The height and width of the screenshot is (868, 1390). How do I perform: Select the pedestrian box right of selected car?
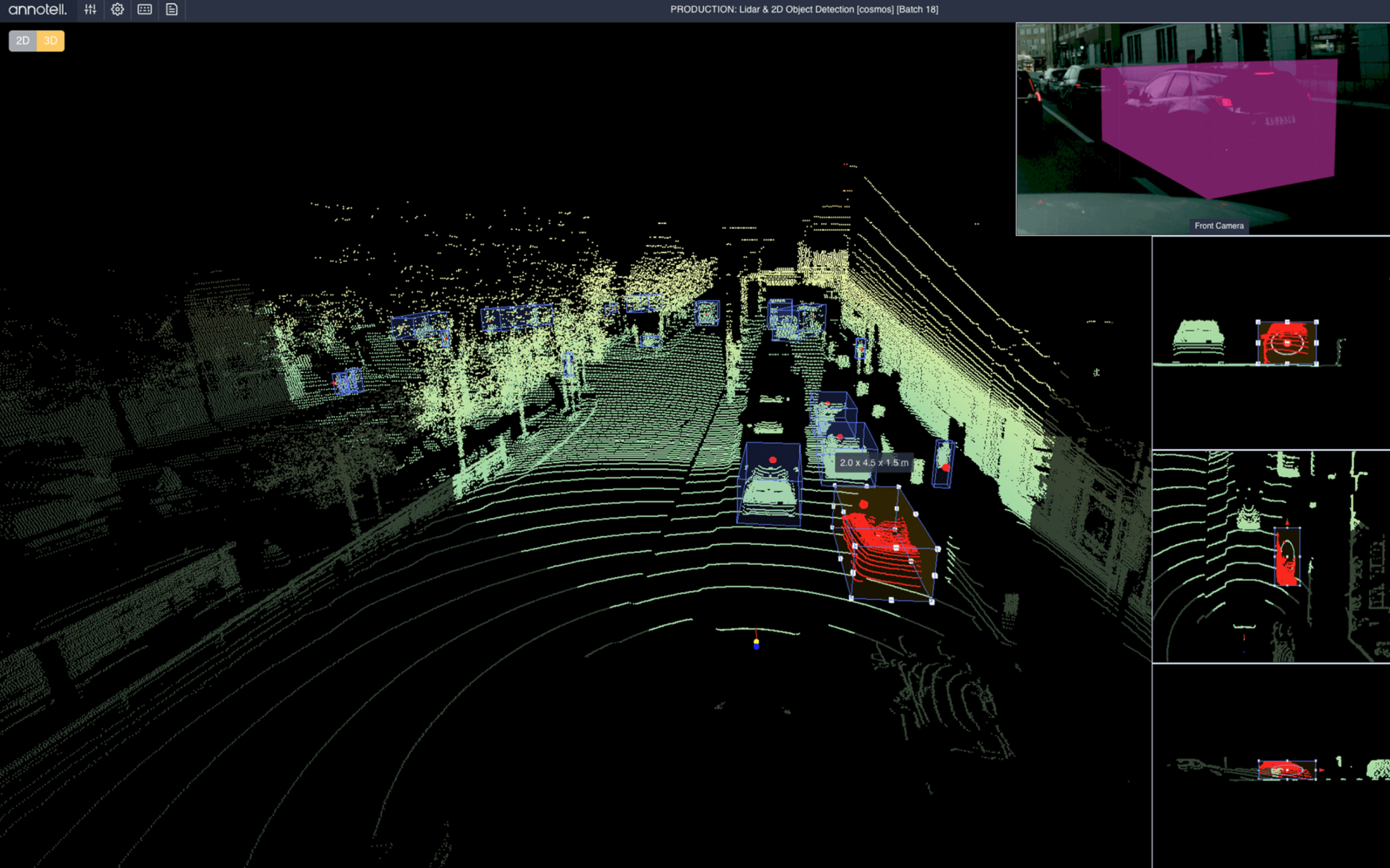(x=943, y=463)
